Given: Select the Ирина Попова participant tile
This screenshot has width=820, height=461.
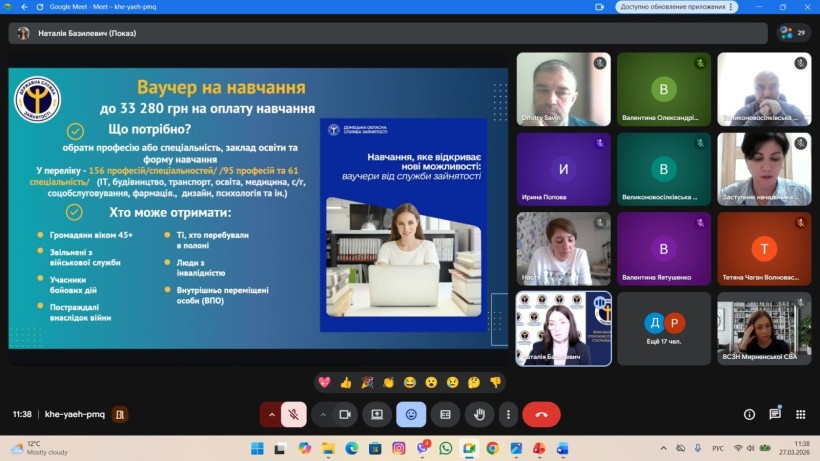Looking at the screenshot, I should [x=563, y=169].
